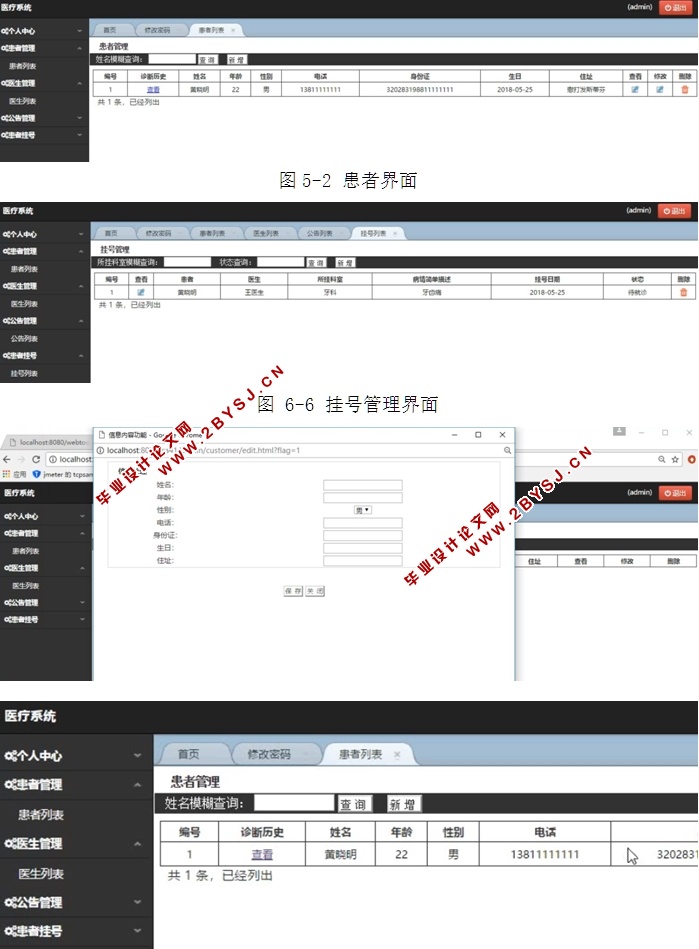Click the red trash icon in the 挂号管理 table row
The image size is (699, 949).
[684, 292]
